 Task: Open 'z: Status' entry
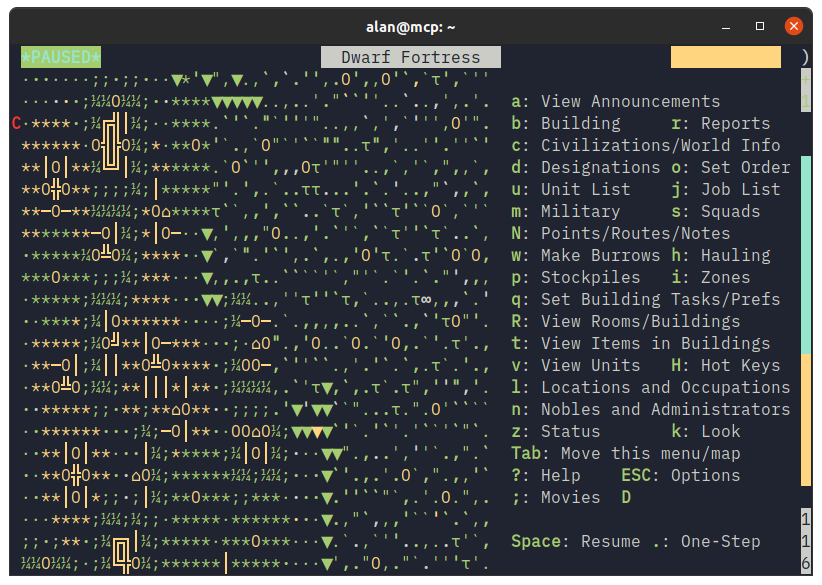[x=556, y=431]
